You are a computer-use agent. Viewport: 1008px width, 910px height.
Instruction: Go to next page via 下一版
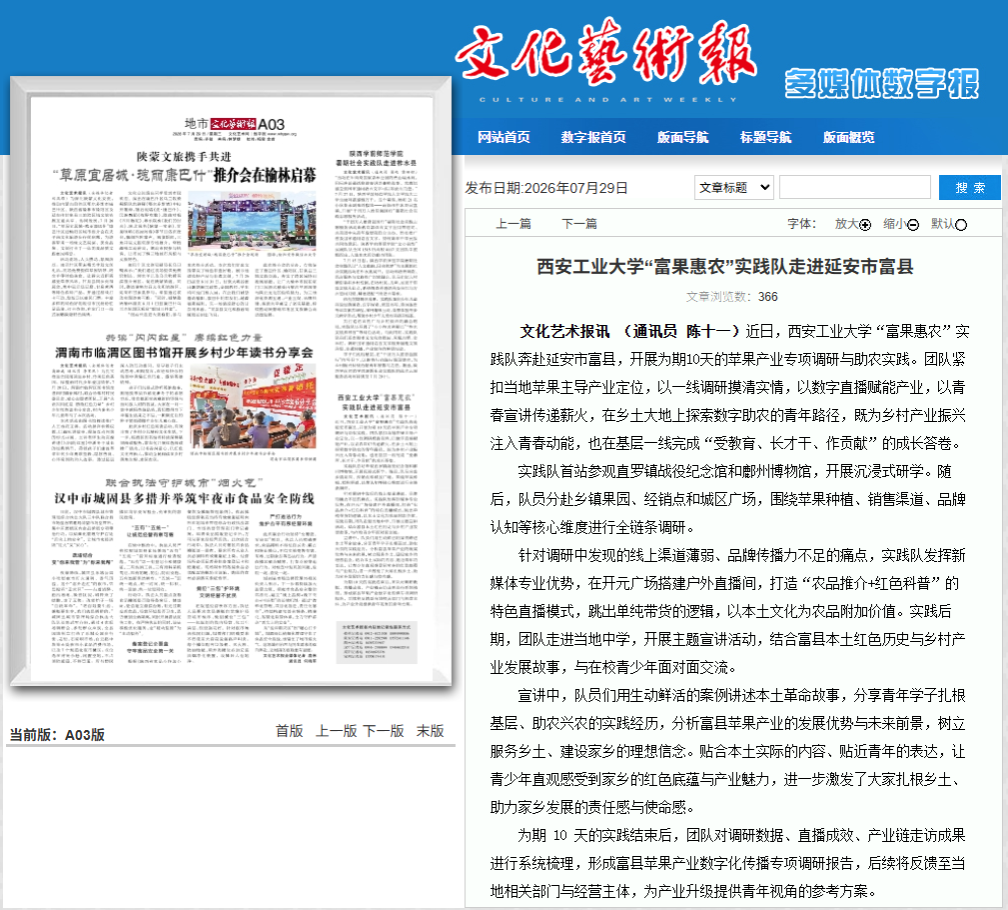384,731
